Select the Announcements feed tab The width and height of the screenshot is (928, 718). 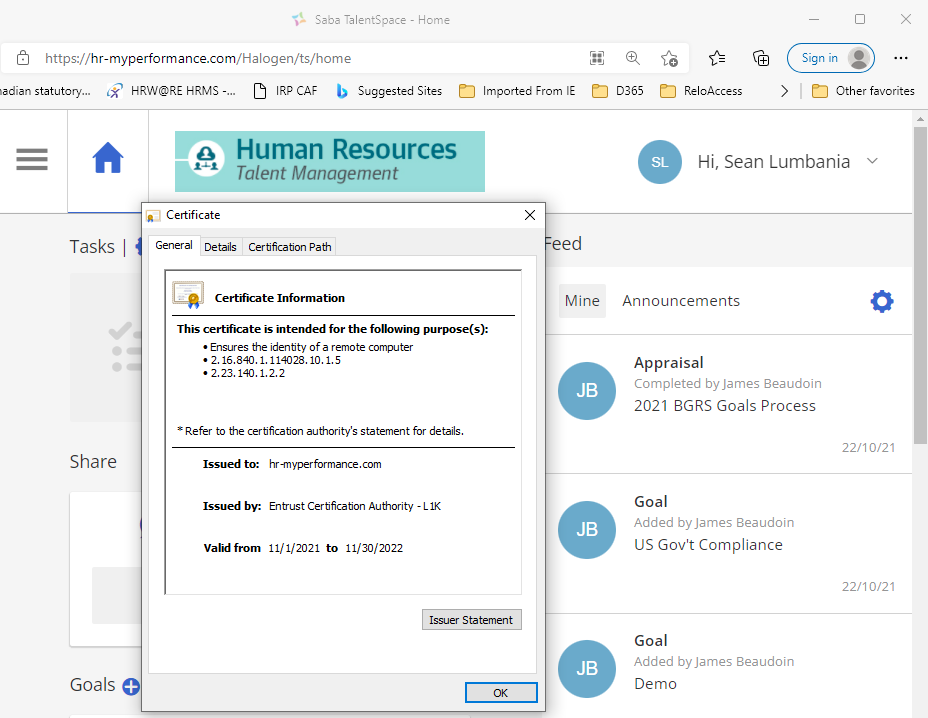(x=681, y=301)
